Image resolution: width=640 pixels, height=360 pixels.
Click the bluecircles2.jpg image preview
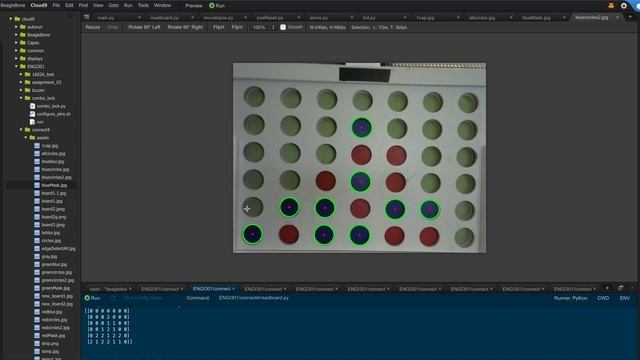pyautogui.click(x=359, y=158)
